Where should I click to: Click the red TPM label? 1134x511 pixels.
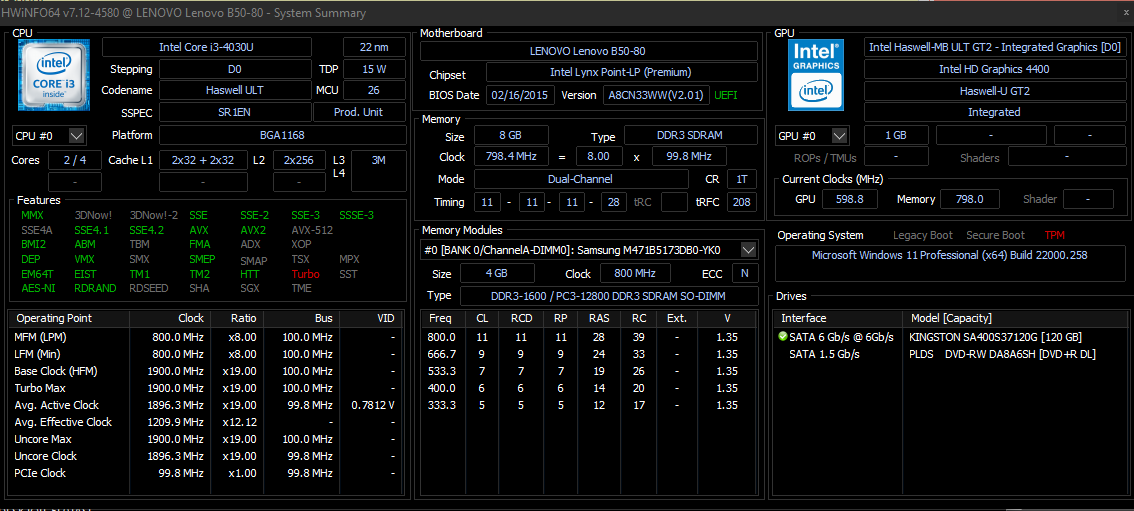click(1054, 235)
